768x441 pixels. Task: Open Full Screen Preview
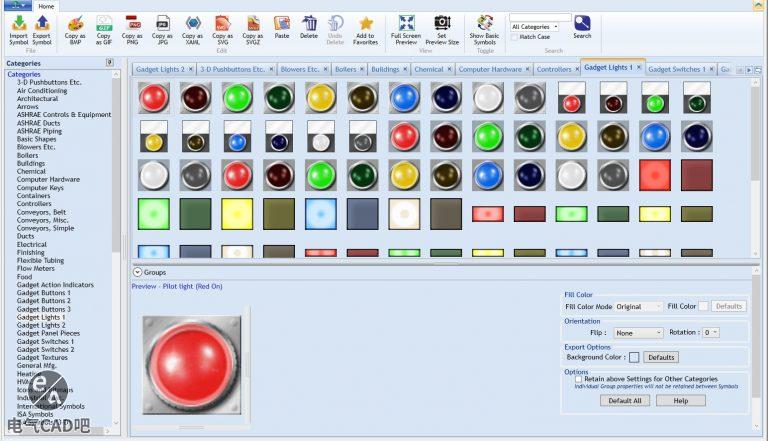pos(406,24)
